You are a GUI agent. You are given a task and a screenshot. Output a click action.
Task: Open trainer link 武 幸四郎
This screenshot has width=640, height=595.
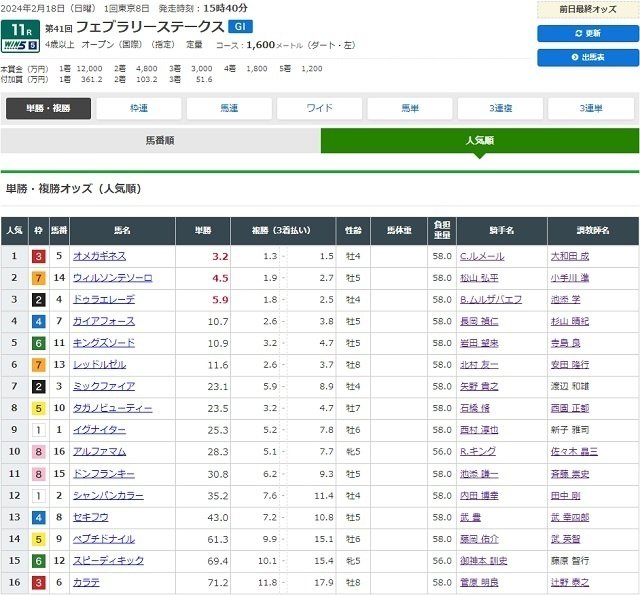click(570, 517)
